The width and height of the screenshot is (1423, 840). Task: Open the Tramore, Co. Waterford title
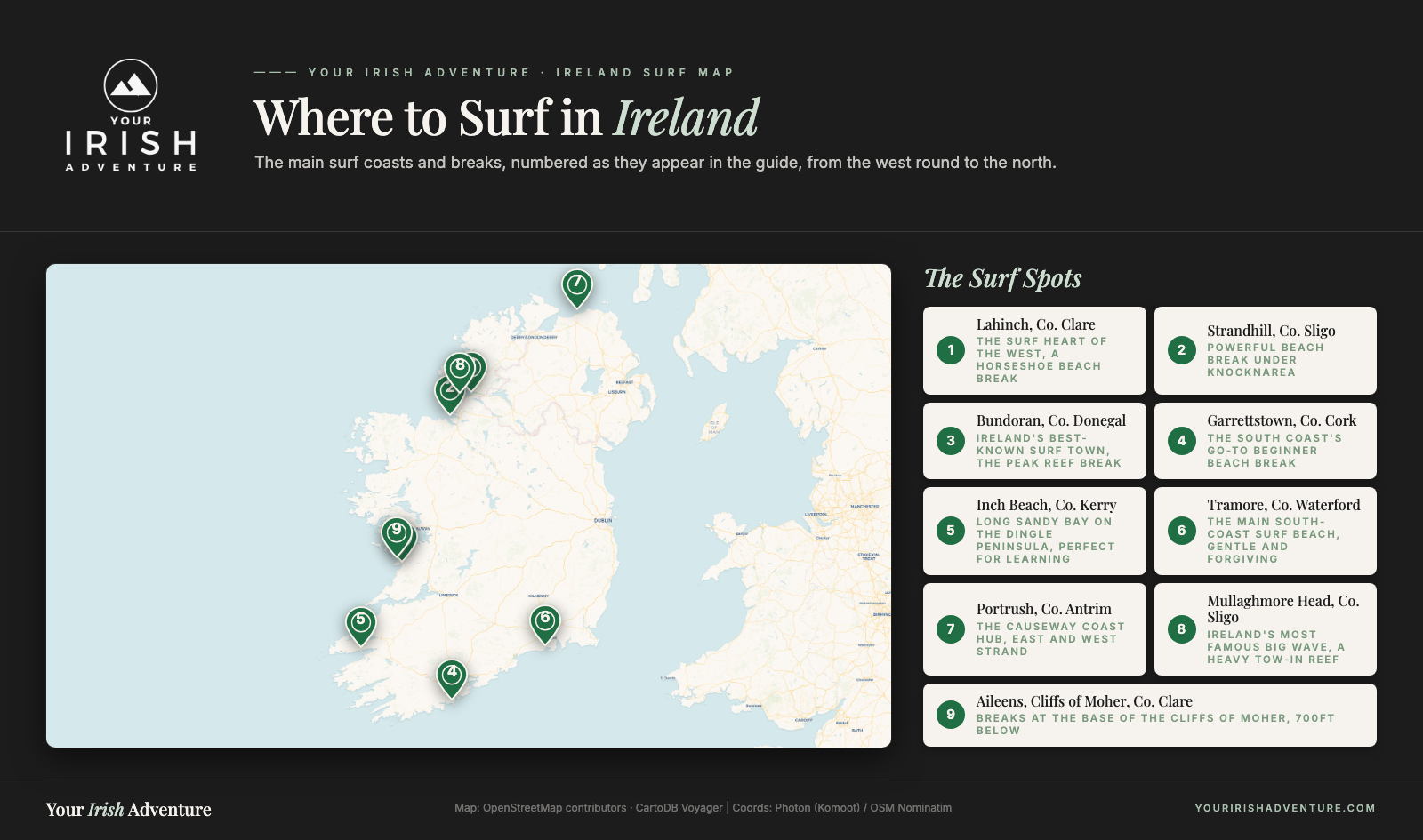(1283, 505)
